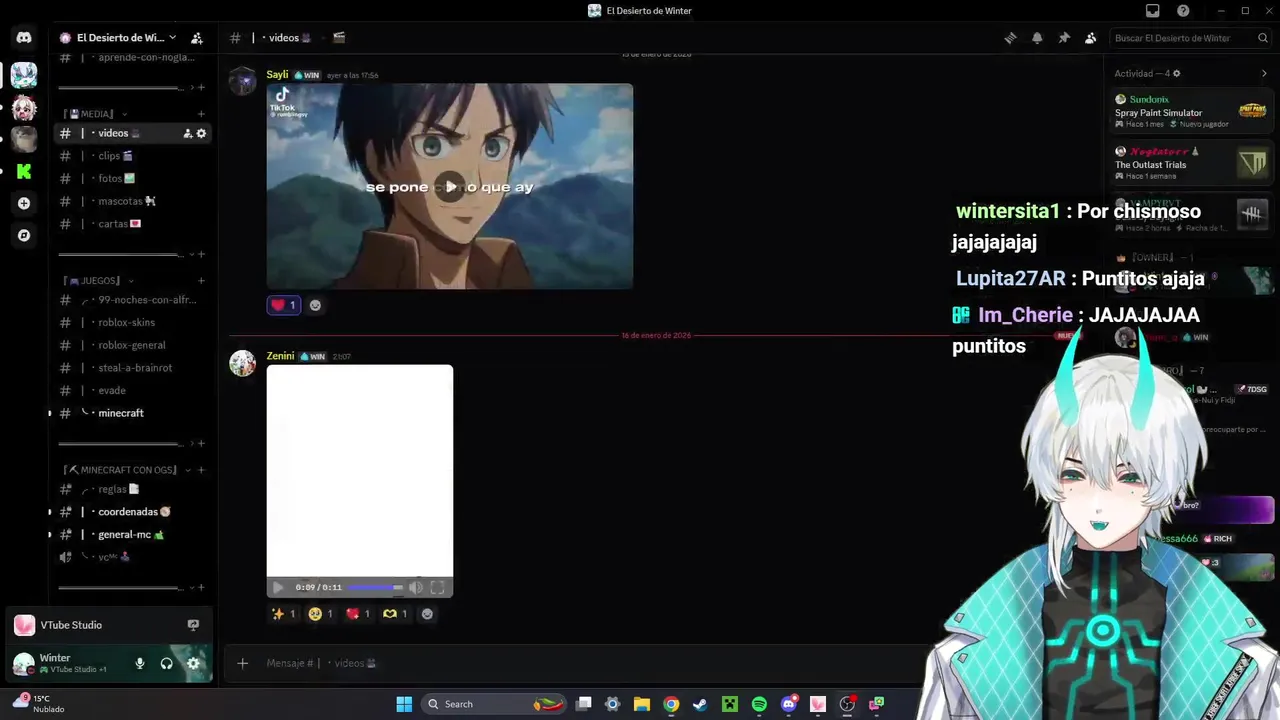This screenshot has height=720, width=1280.
Task: Select the green K server icon
Action: [x=24, y=171]
